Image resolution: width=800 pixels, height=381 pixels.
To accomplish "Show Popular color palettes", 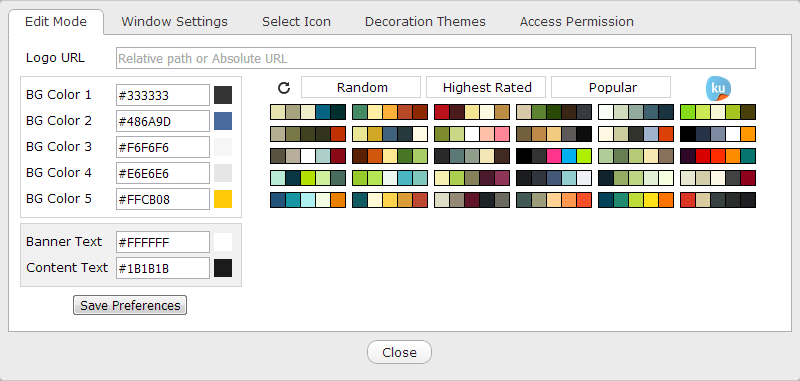I will (x=611, y=87).
